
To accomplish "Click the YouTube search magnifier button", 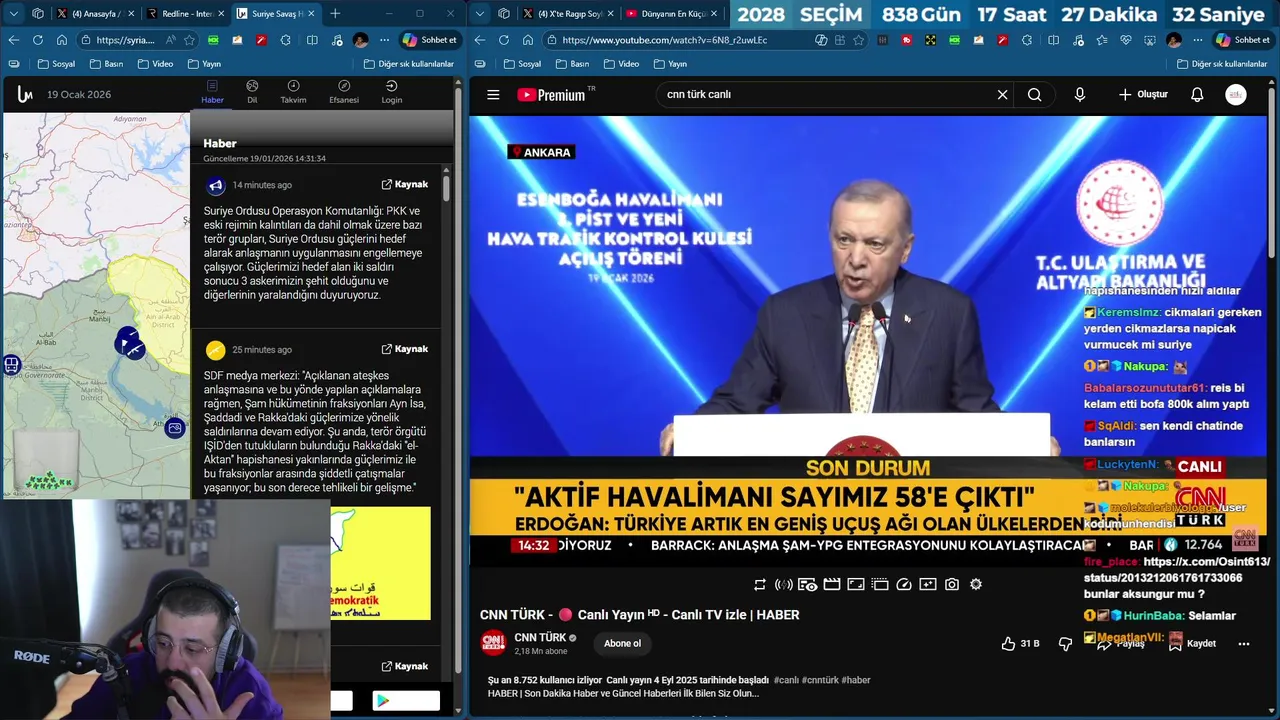I will click(x=1034, y=94).
